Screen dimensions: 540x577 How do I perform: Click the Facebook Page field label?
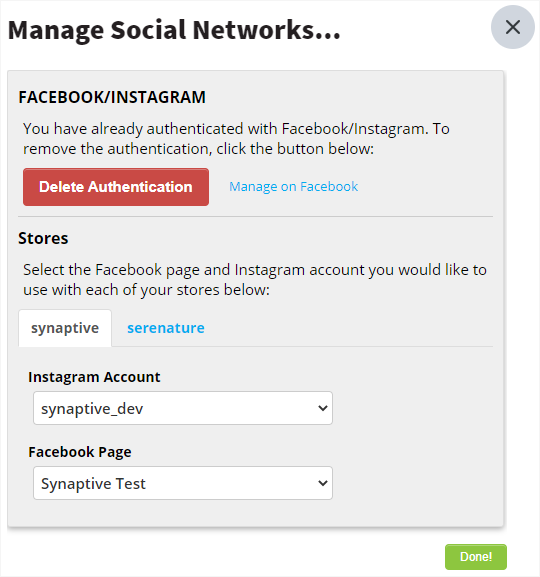pyautogui.click(x=80, y=452)
